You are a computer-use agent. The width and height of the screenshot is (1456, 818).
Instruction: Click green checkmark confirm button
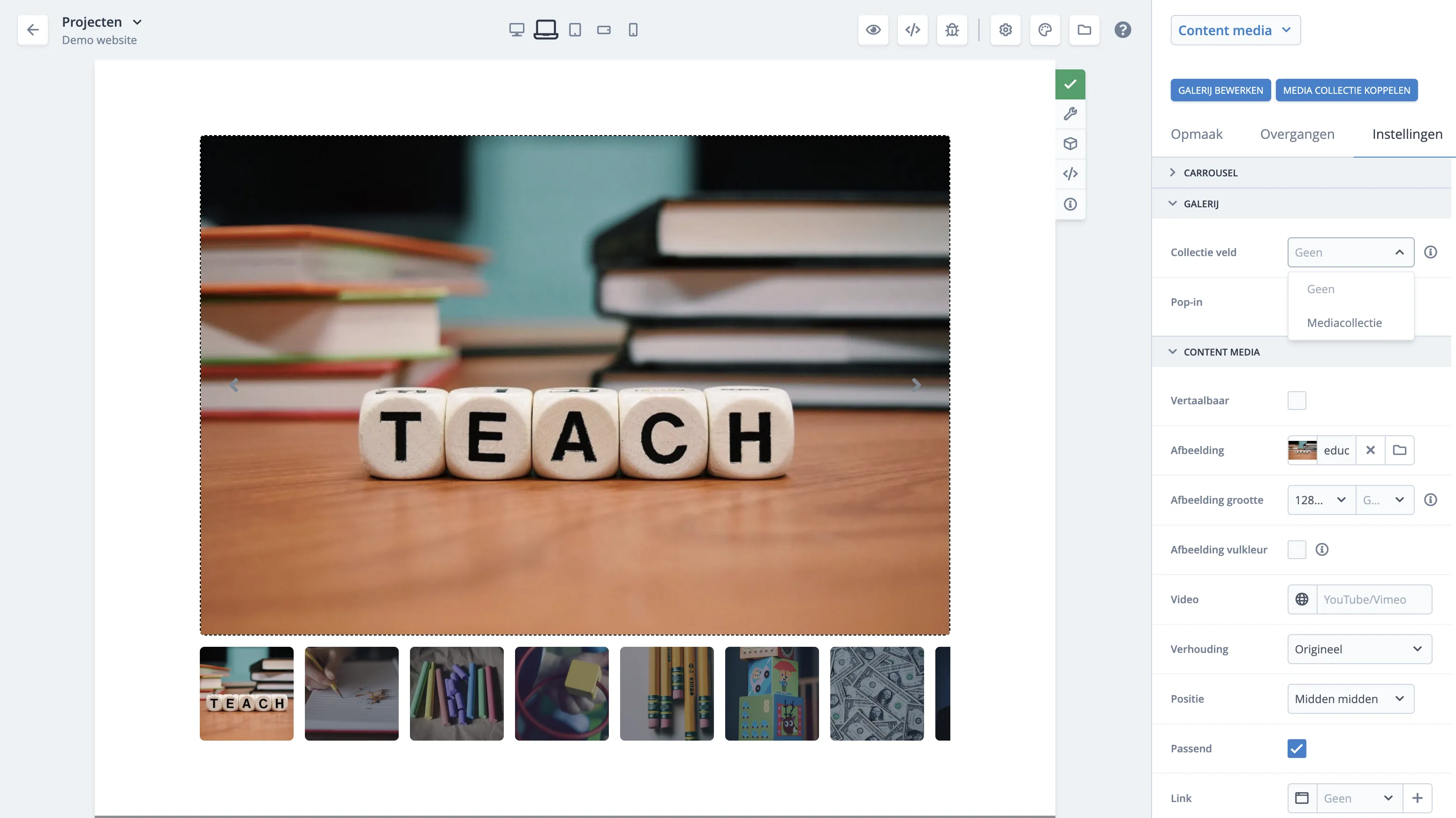(x=1070, y=84)
